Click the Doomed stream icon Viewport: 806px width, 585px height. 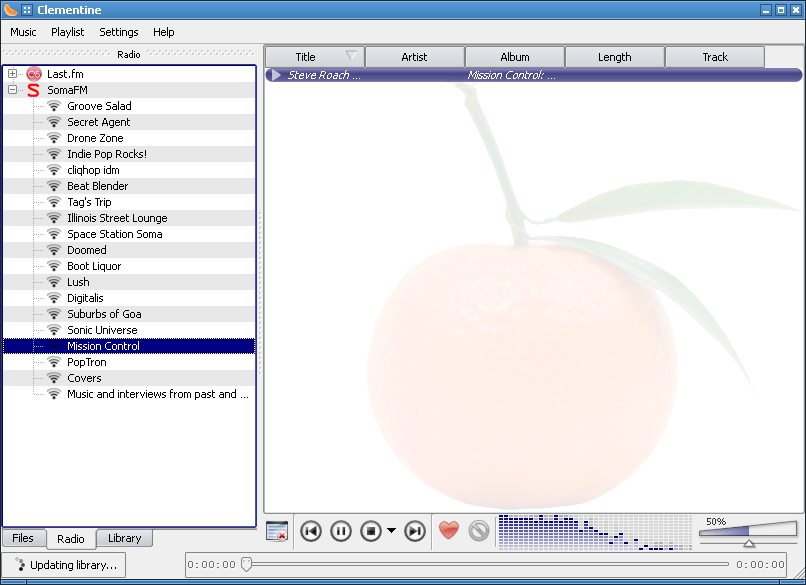(54, 250)
